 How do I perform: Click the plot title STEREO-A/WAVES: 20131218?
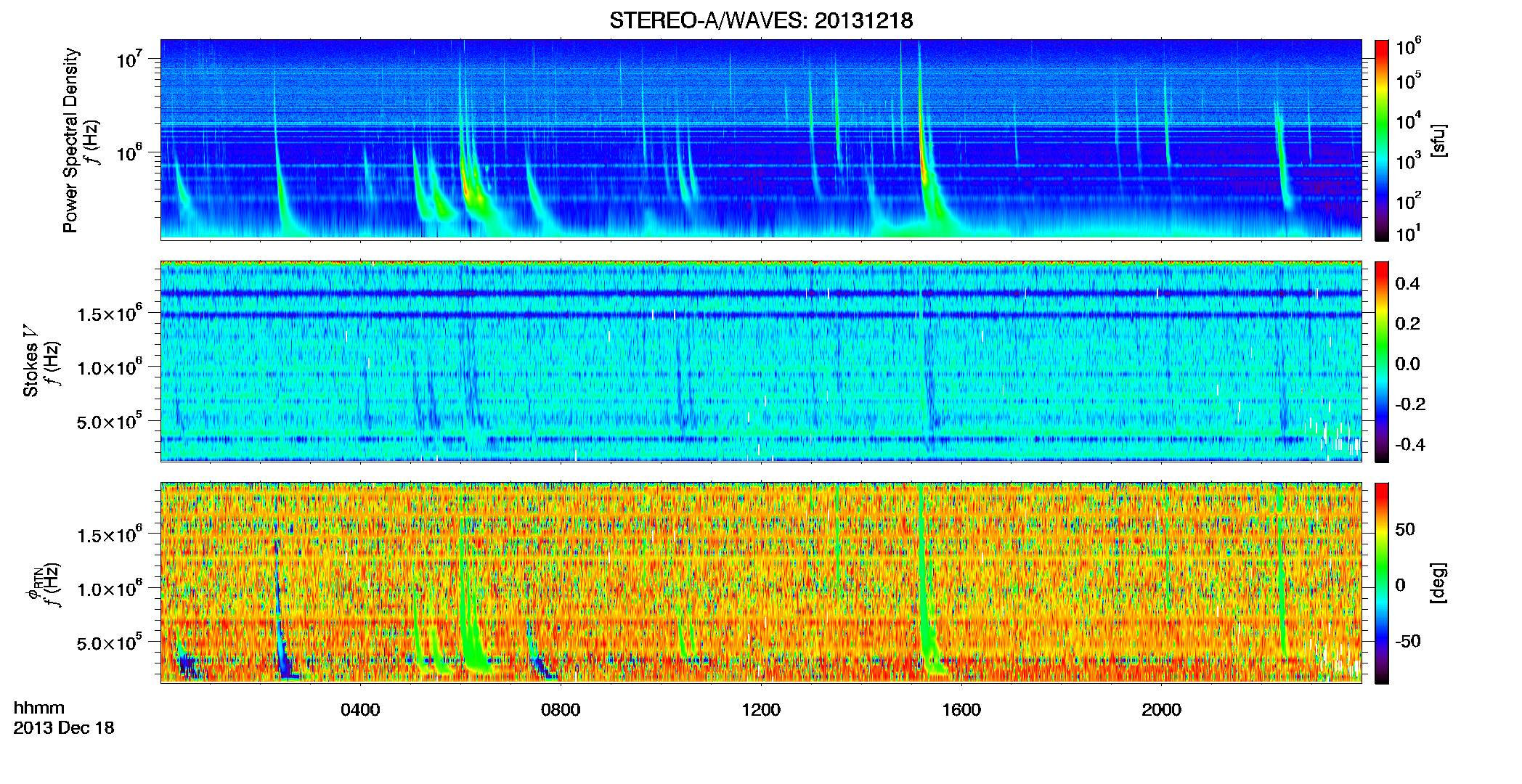click(x=761, y=21)
